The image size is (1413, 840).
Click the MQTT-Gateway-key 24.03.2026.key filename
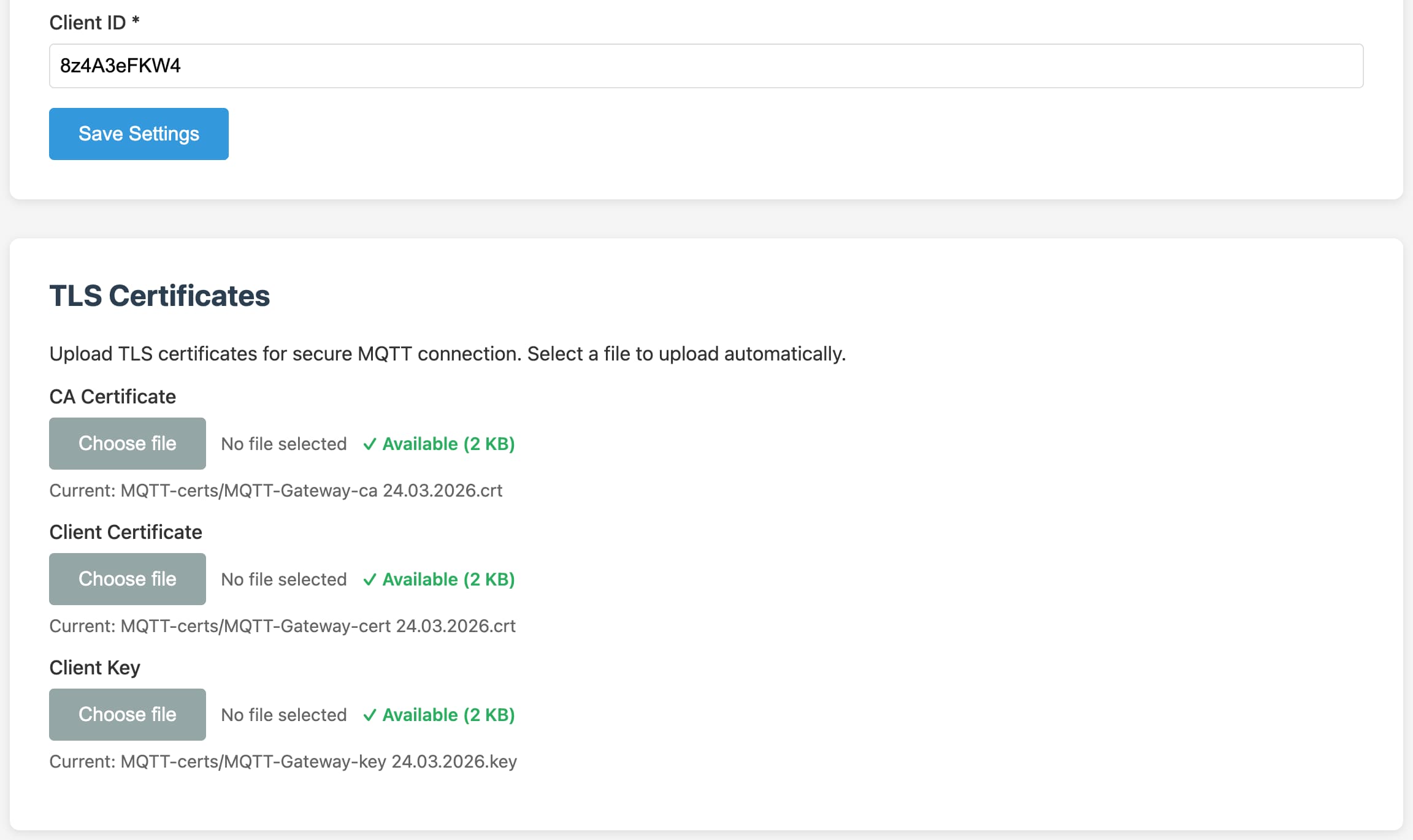point(283,762)
